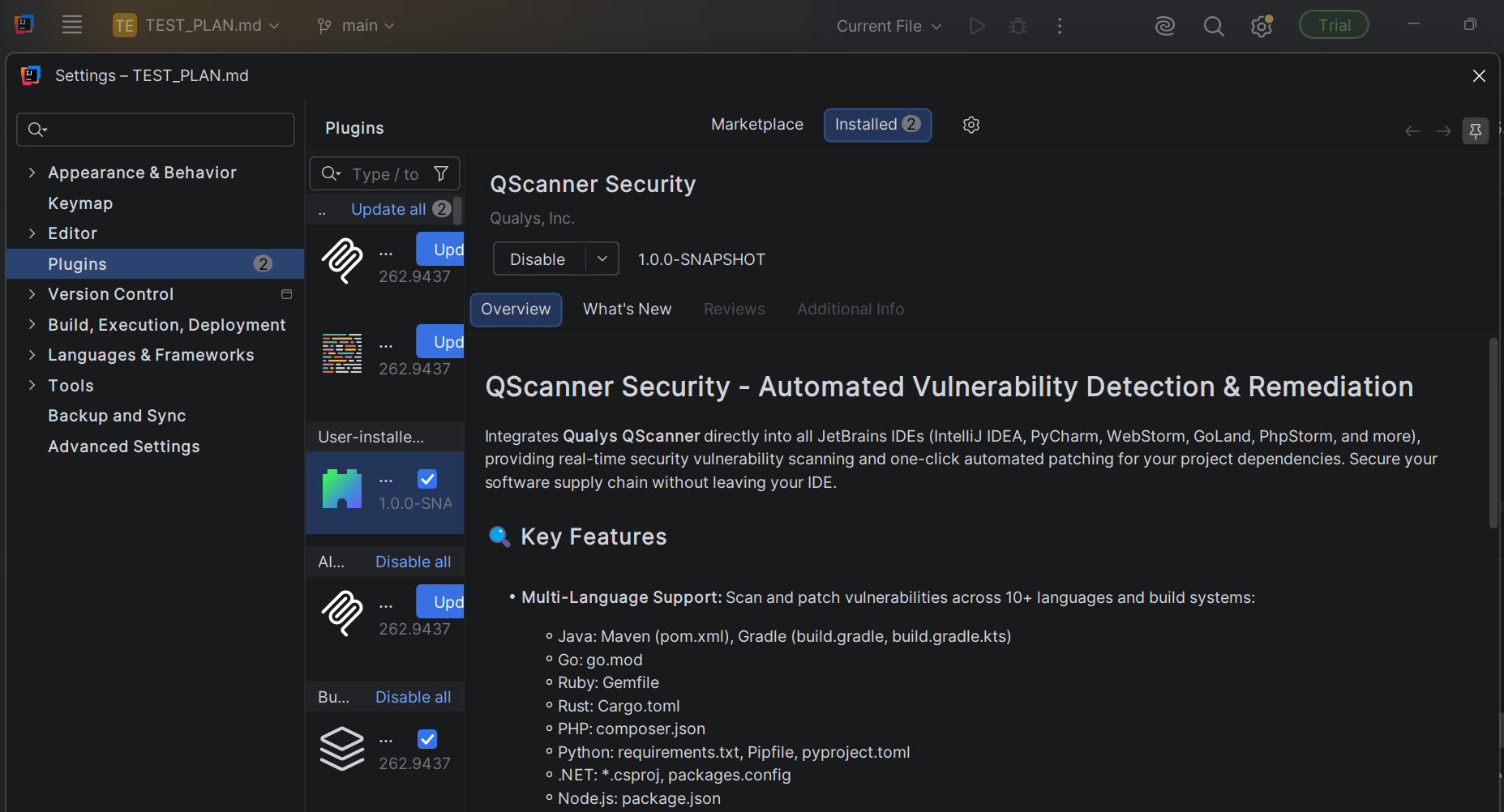Start debugging with the bug icon
The image size is (1504, 812).
tap(1018, 26)
